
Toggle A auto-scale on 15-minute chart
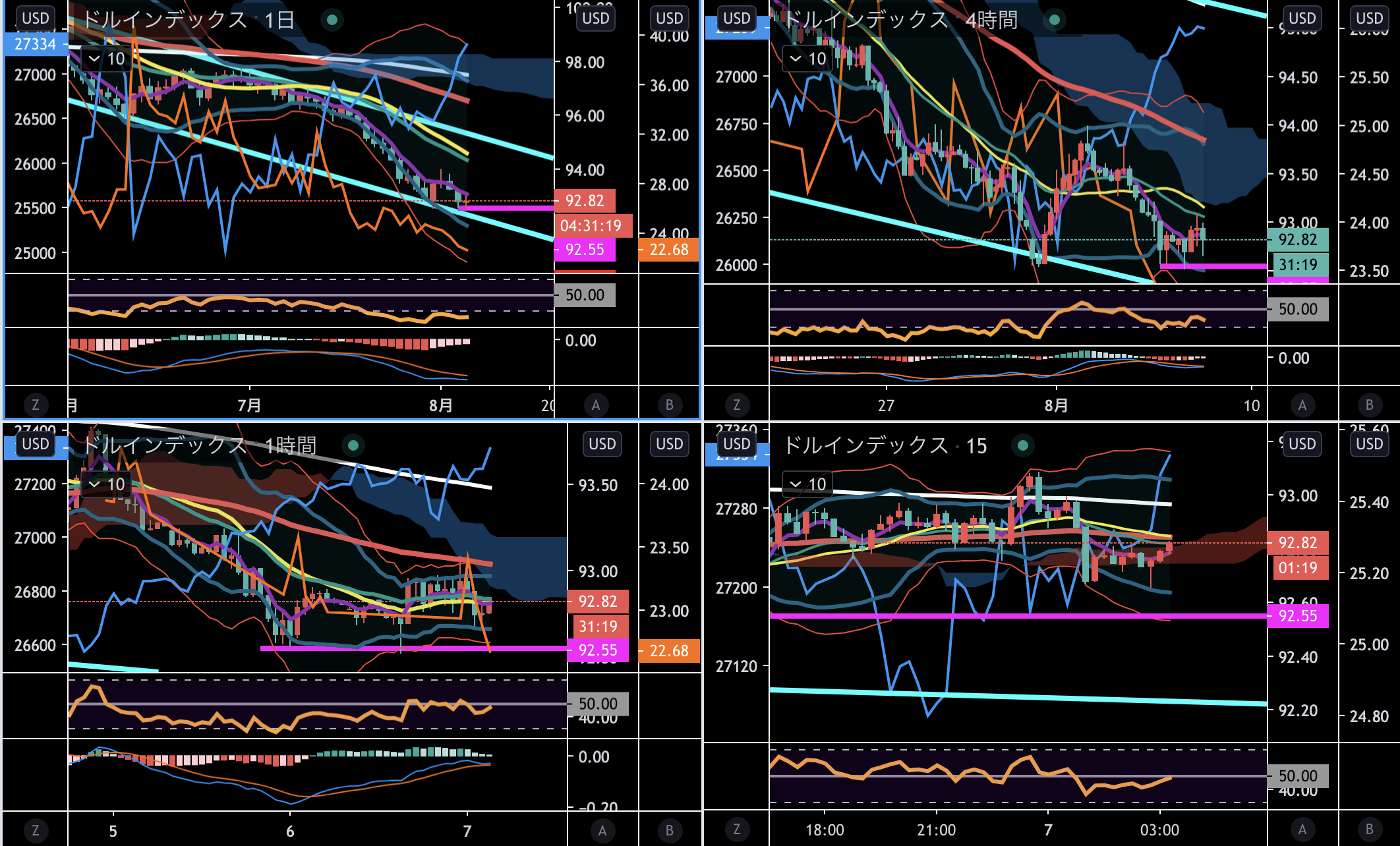(1302, 830)
